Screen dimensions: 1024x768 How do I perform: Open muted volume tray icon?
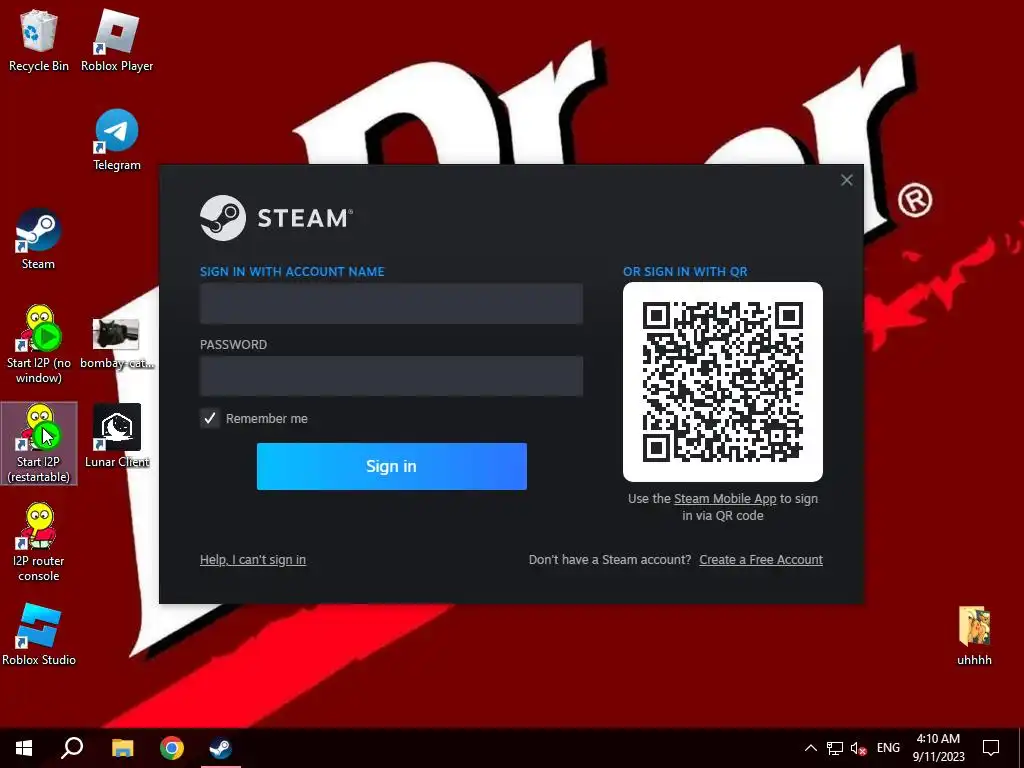858,748
